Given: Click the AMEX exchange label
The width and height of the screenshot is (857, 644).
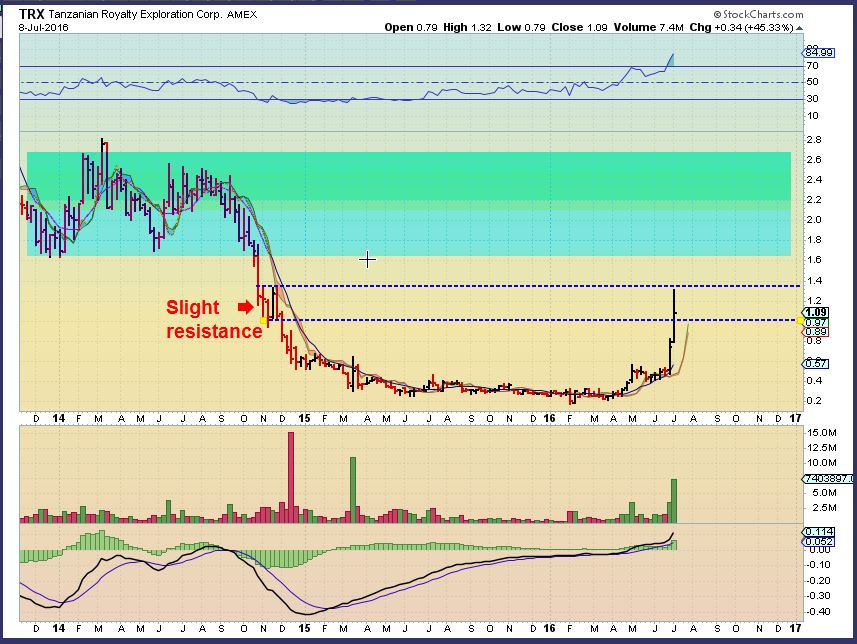Looking at the screenshot, I should (x=242, y=15).
